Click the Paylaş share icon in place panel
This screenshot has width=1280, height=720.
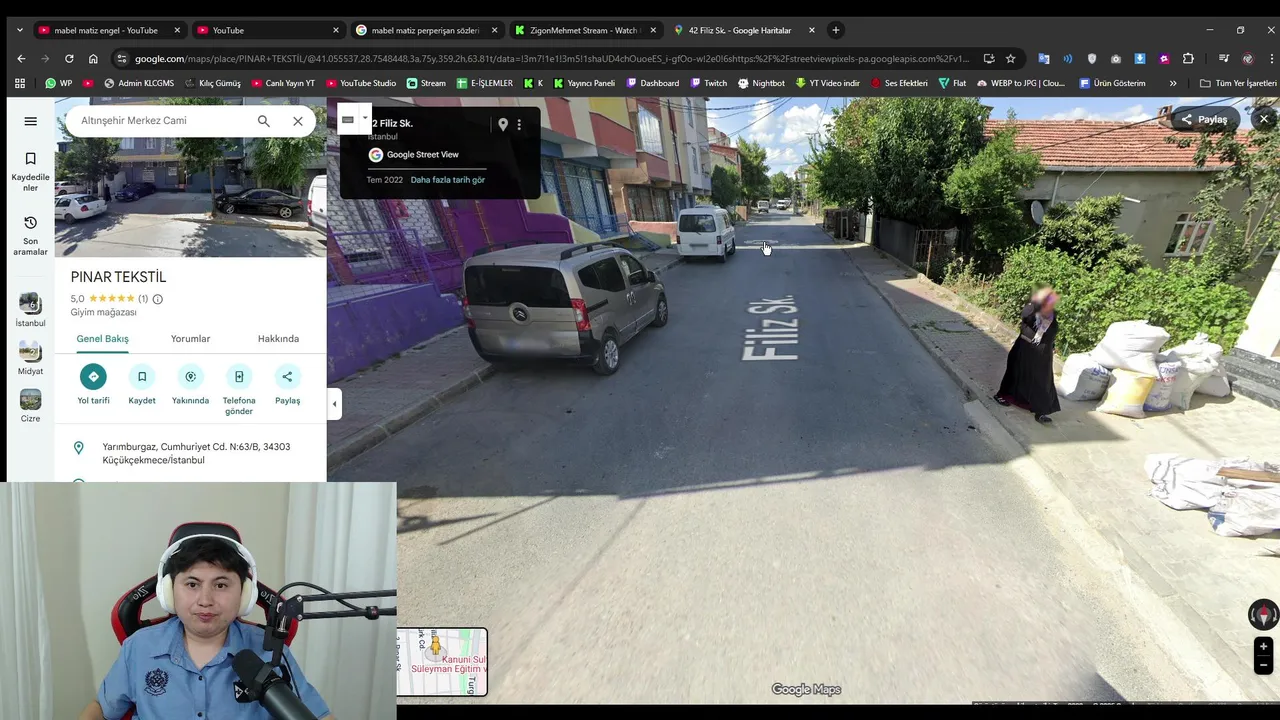coord(287,376)
